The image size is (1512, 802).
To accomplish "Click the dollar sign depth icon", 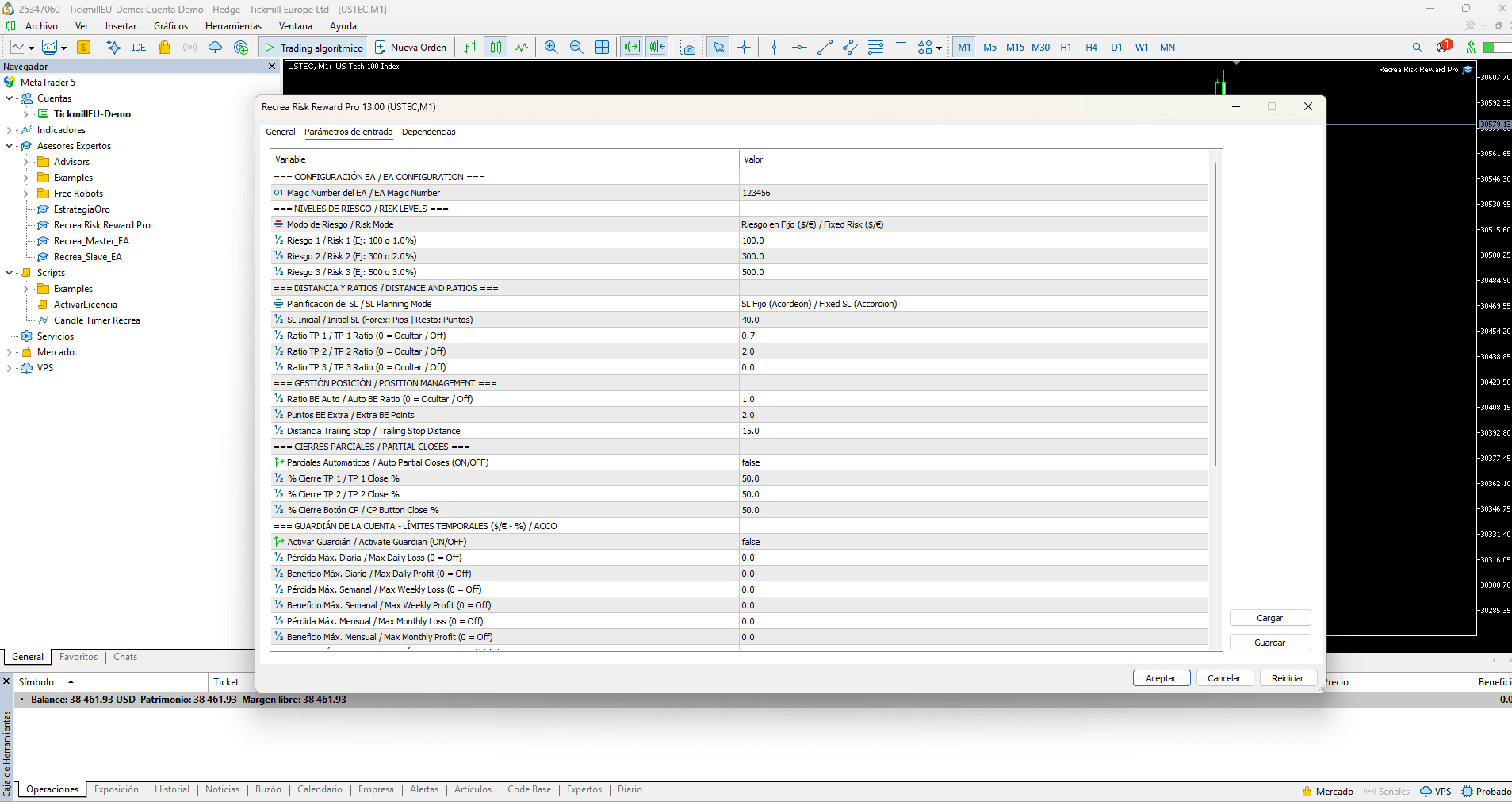I will click(x=83, y=48).
